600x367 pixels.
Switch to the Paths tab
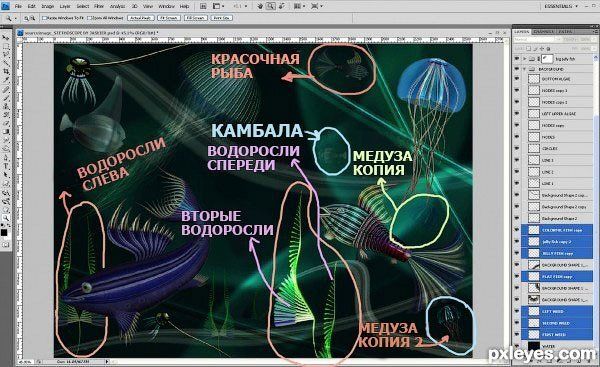(565, 32)
